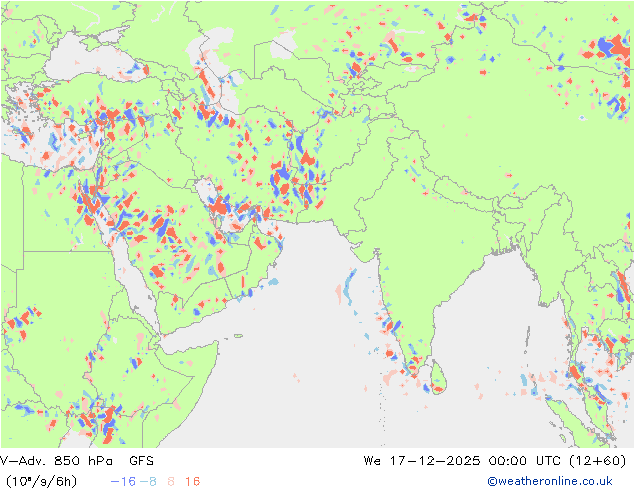This screenshot has height=490, width=634.
Task: Click the "-16" legend value
Action: click(123, 481)
